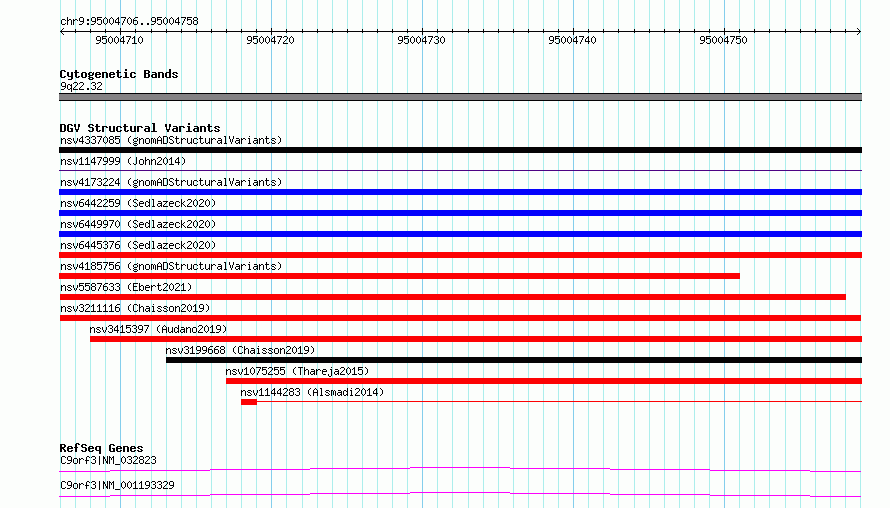Viewport: 890px width, 508px height.
Task: Select the gray 9q22.32 cytogenetic band bar
Action: point(460,97)
